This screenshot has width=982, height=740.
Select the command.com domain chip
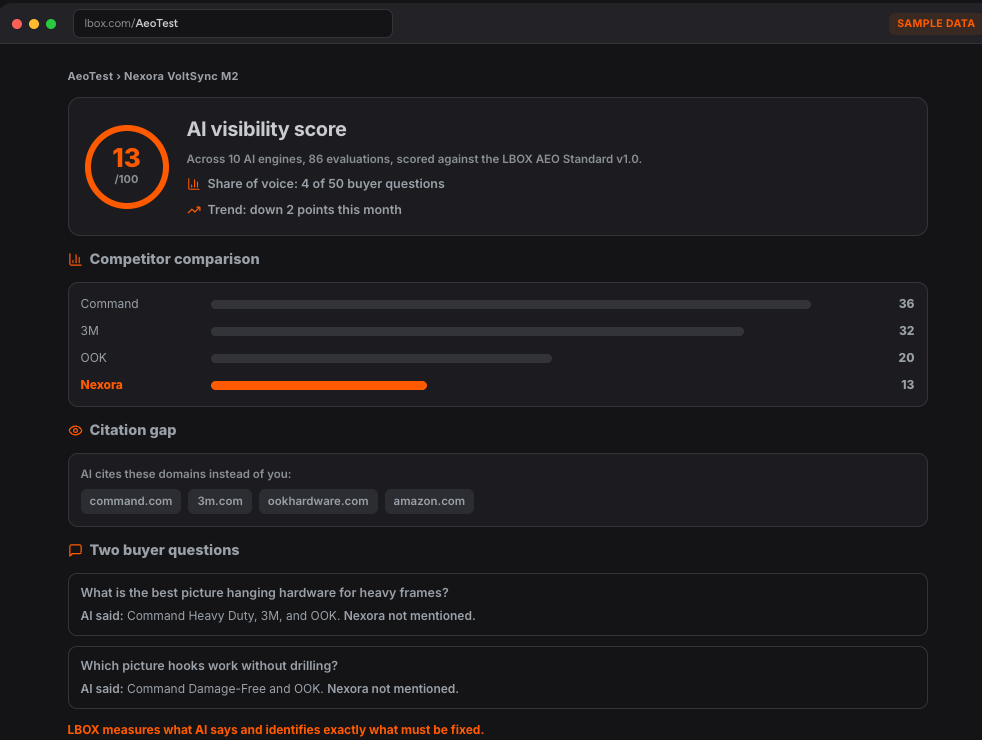pyautogui.click(x=131, y=501)
